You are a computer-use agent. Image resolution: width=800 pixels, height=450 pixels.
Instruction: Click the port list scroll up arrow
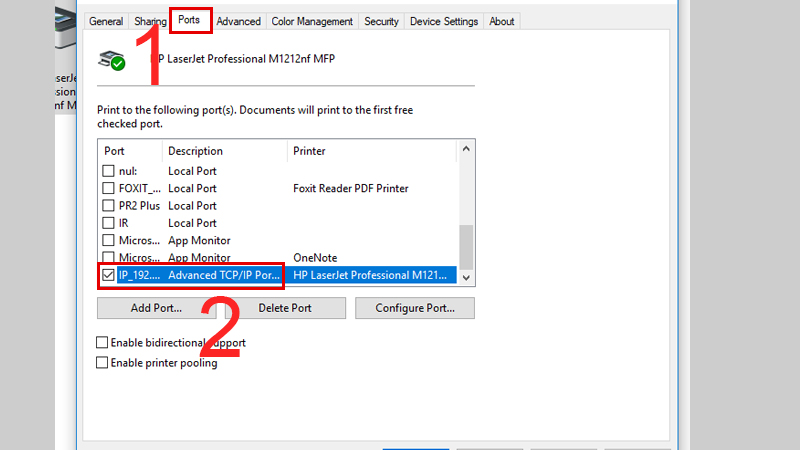click(466, 149)
